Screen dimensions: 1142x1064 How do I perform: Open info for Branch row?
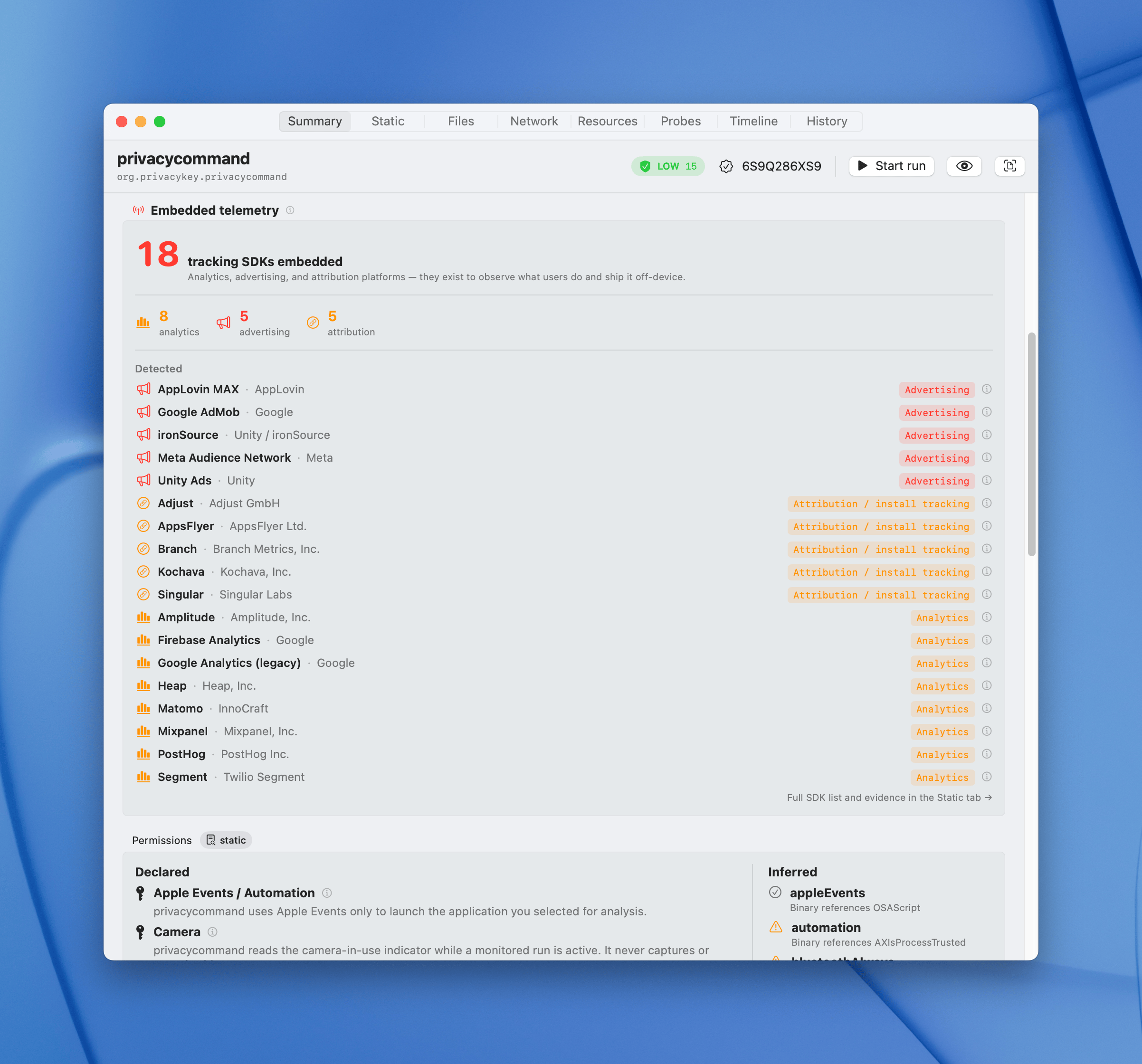coord(986,549)
